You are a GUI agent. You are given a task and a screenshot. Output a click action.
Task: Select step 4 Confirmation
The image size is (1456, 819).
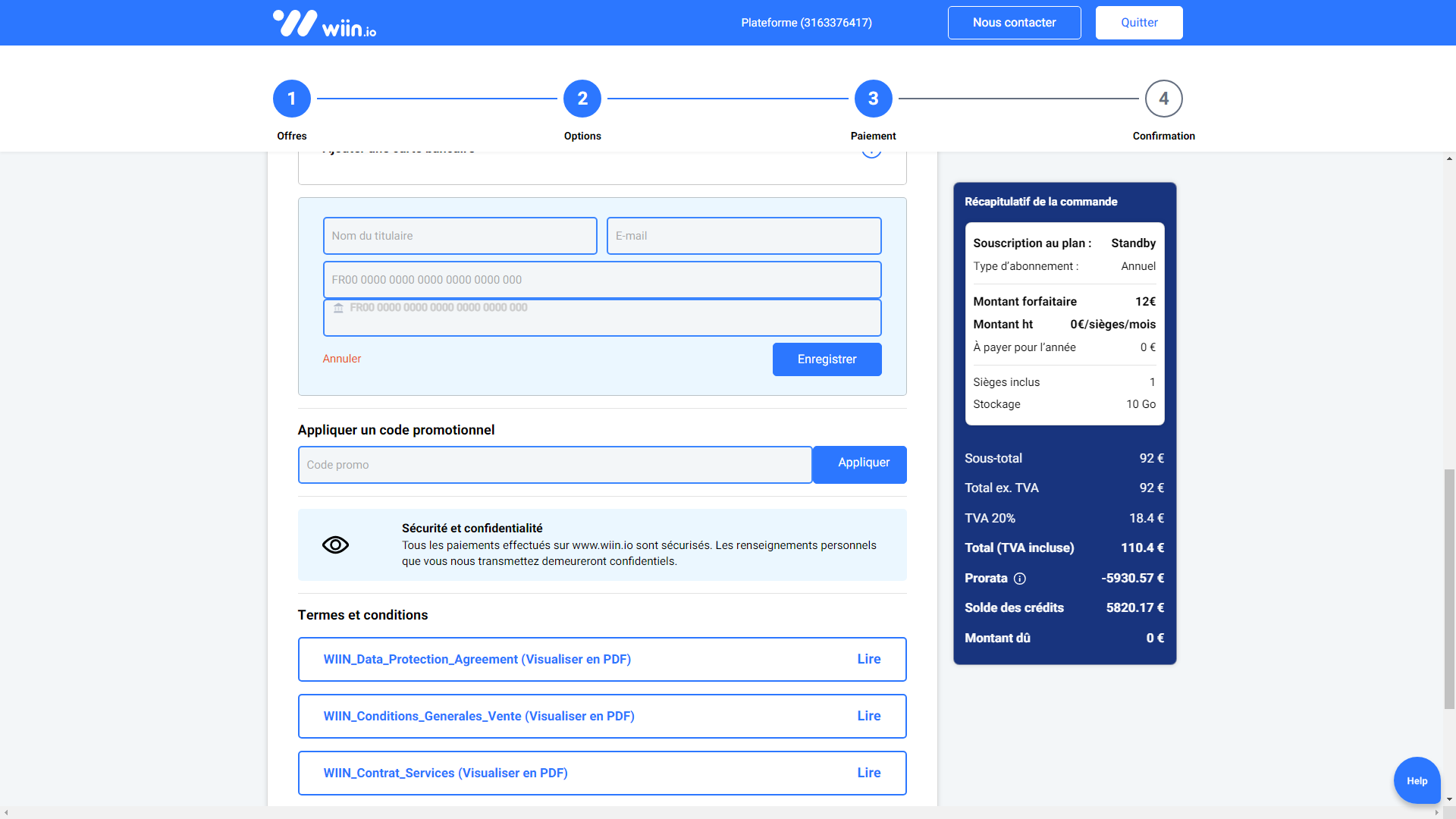(1164, 99)
